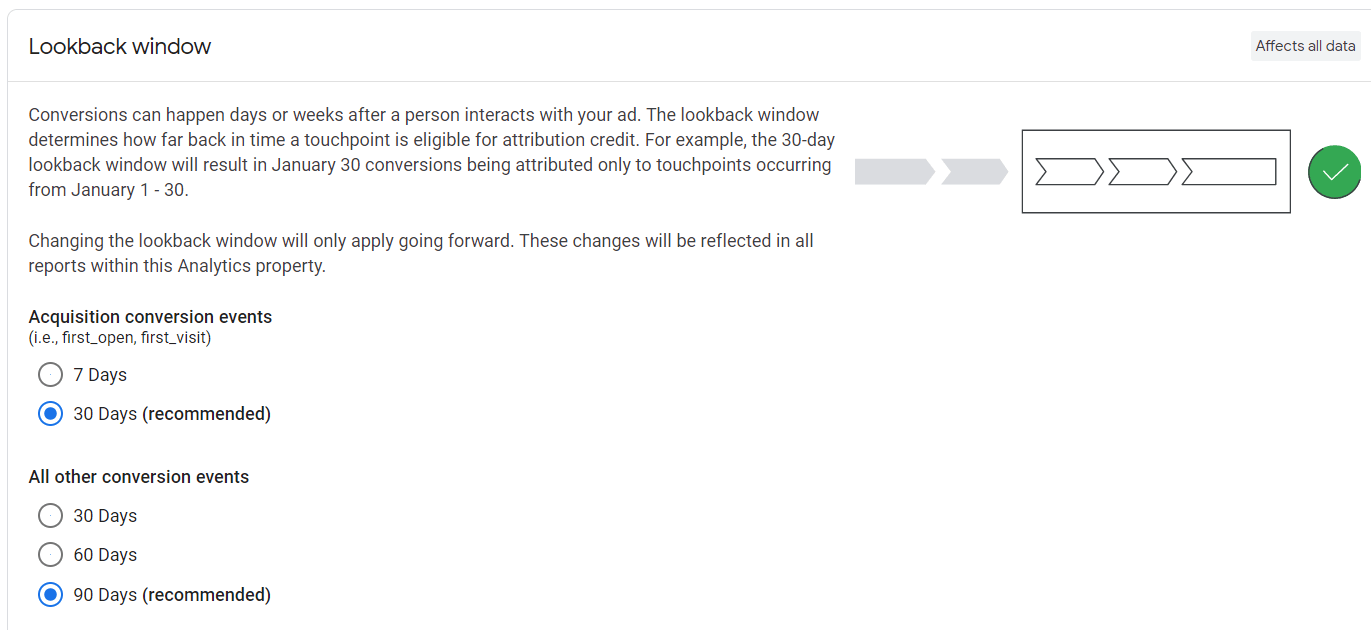Select the 7 Days acquisition lookback option
This screenshot has width=1371, height=630.
pyautogui.click(x=50, y=374)
